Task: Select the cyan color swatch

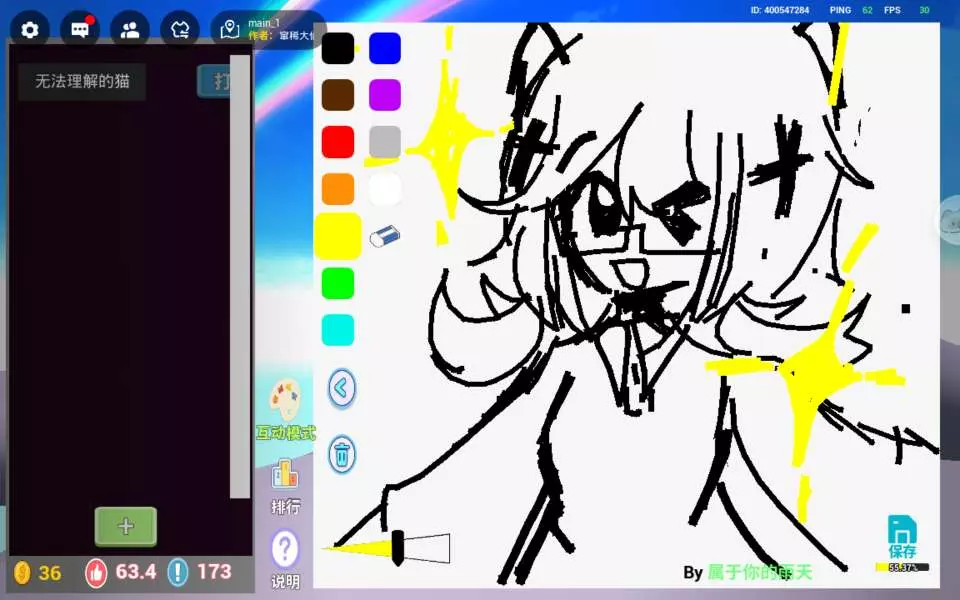Action: point(338,330)
